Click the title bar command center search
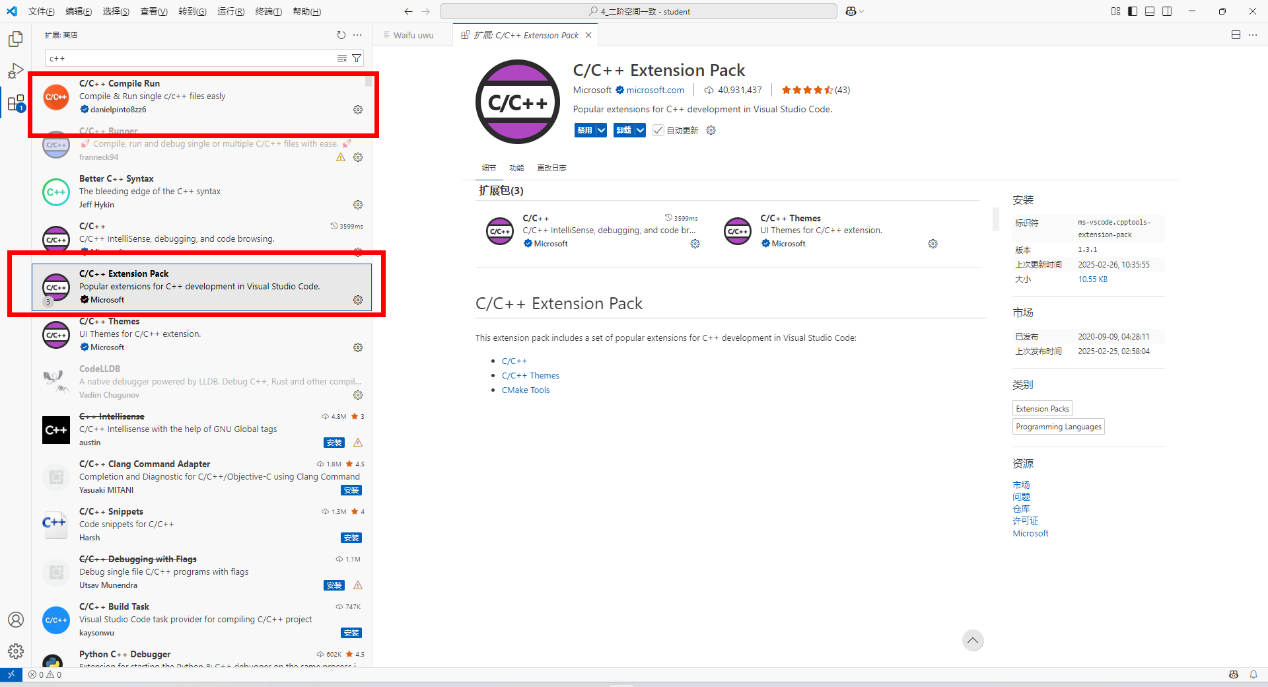Image resolution: width=1268 pixels, height=687 pixels. point(639,11)
